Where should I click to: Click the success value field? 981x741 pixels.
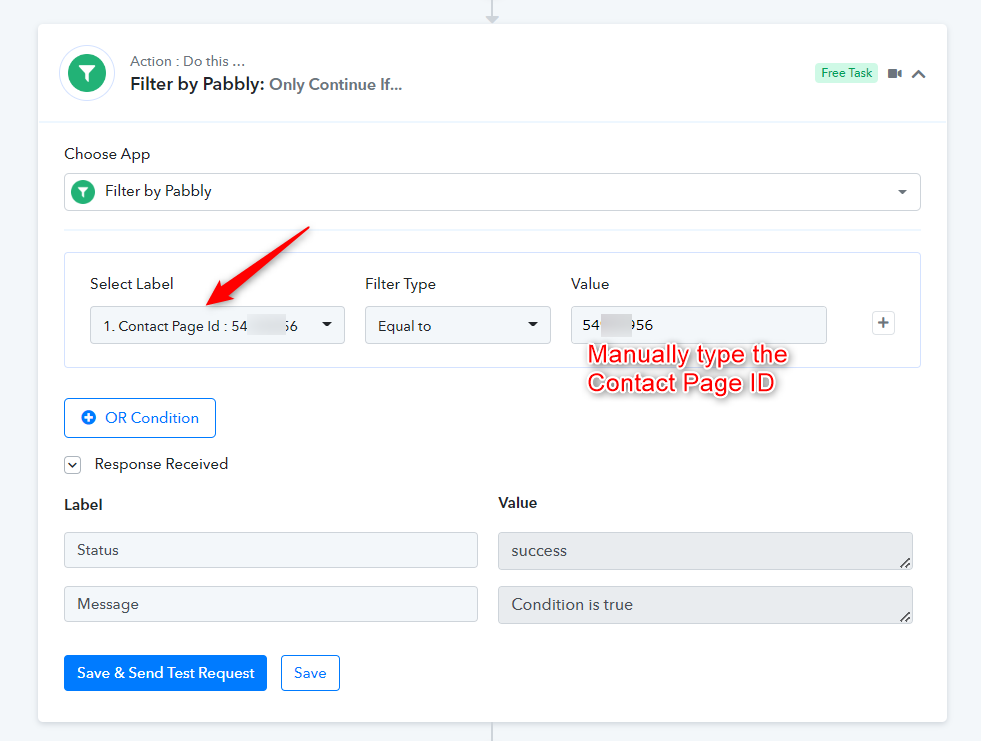pos(705,551)
